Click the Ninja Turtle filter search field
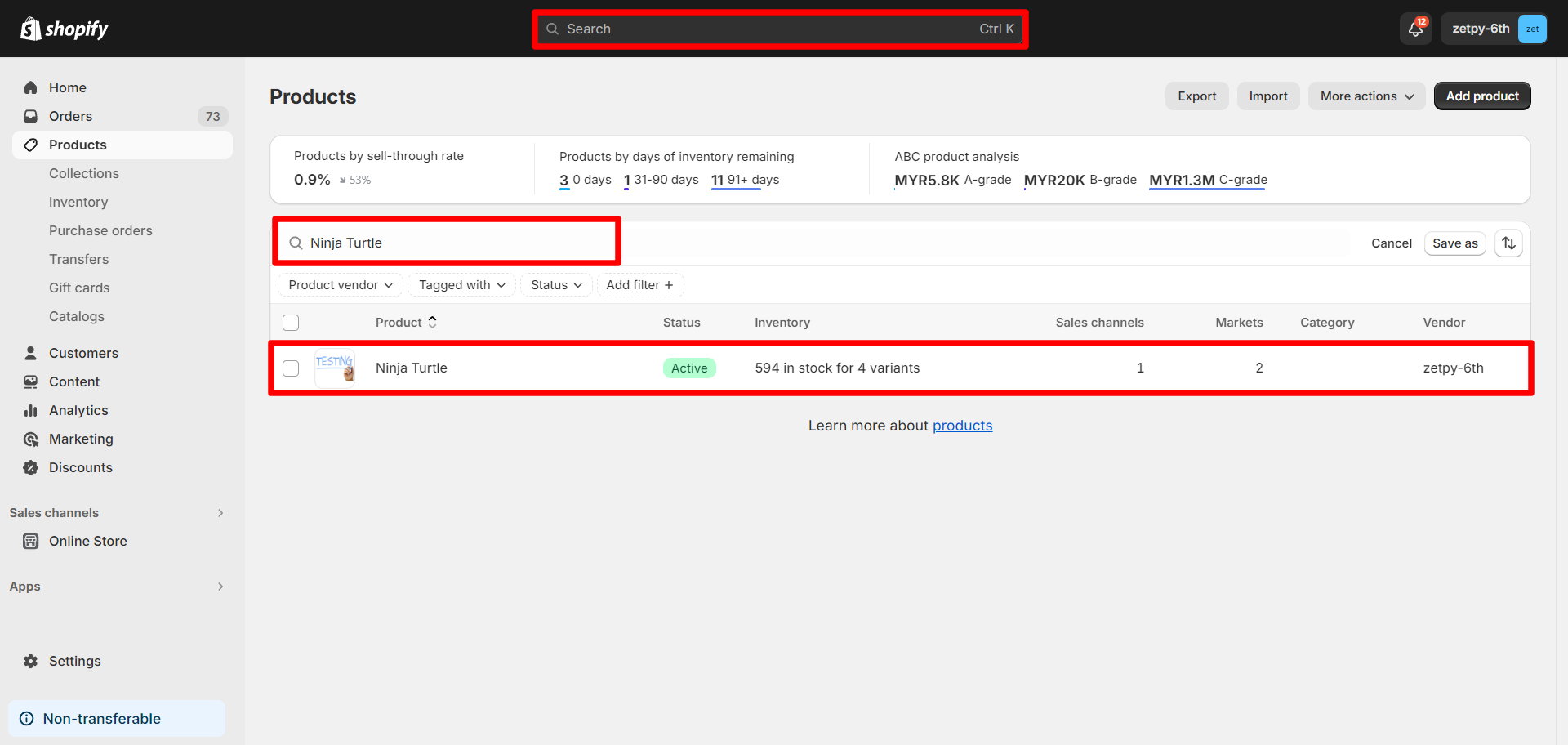The height and width of the screenshot is (745, 1568). click(x=447, y=243)
